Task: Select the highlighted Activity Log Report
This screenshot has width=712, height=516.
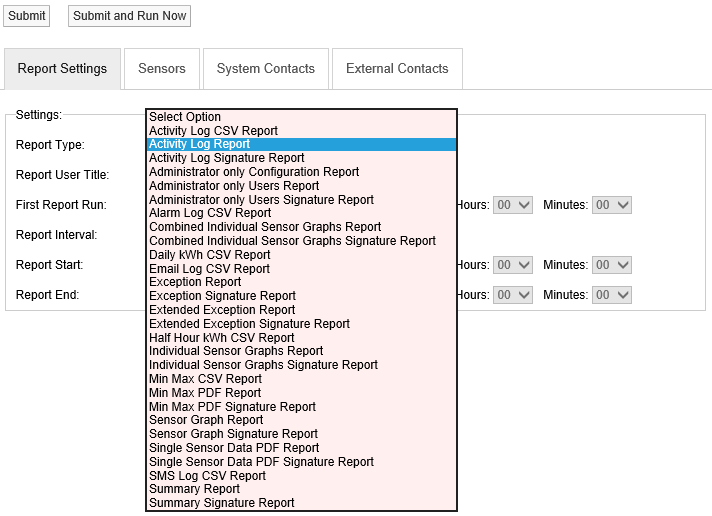Action: [x=200, y=144]
